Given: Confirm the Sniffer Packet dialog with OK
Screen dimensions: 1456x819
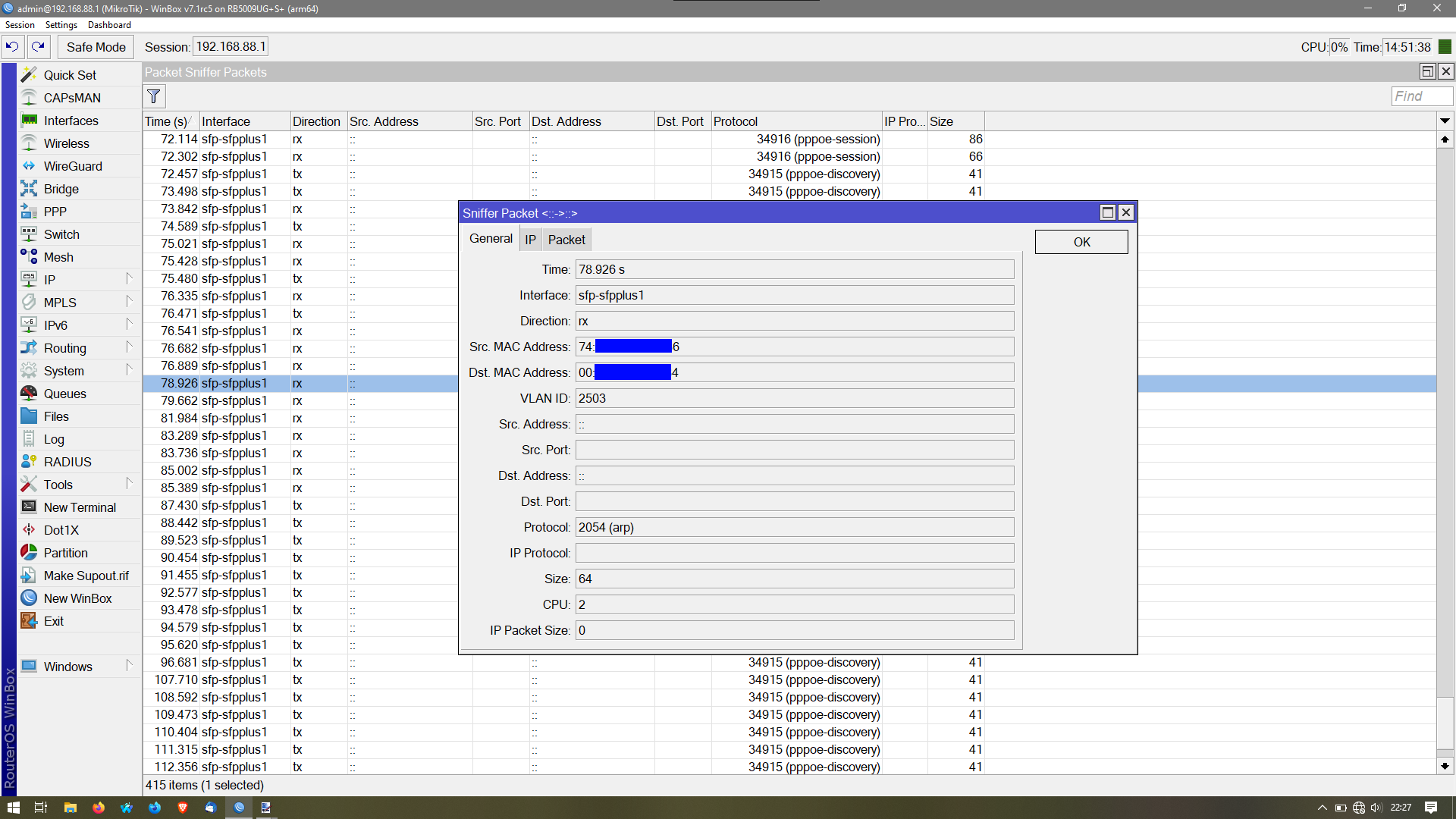Looking at the screenshot, I should pos(1081,242).
